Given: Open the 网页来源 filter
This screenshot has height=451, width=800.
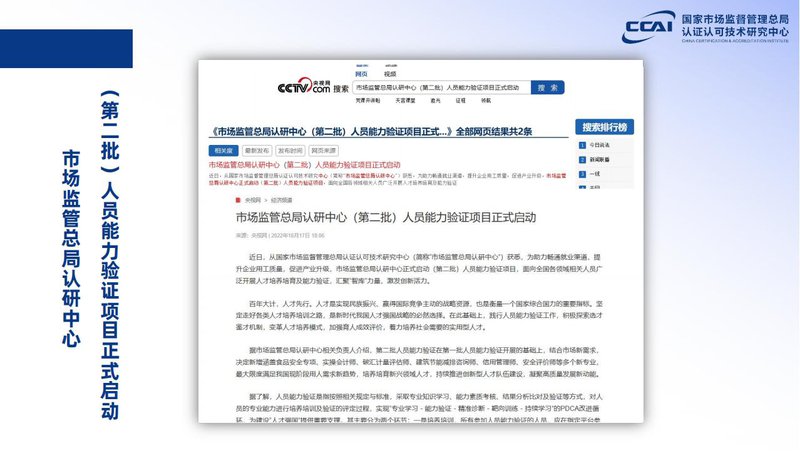Looking at the screenshot, I should click(x=325, y=150).
